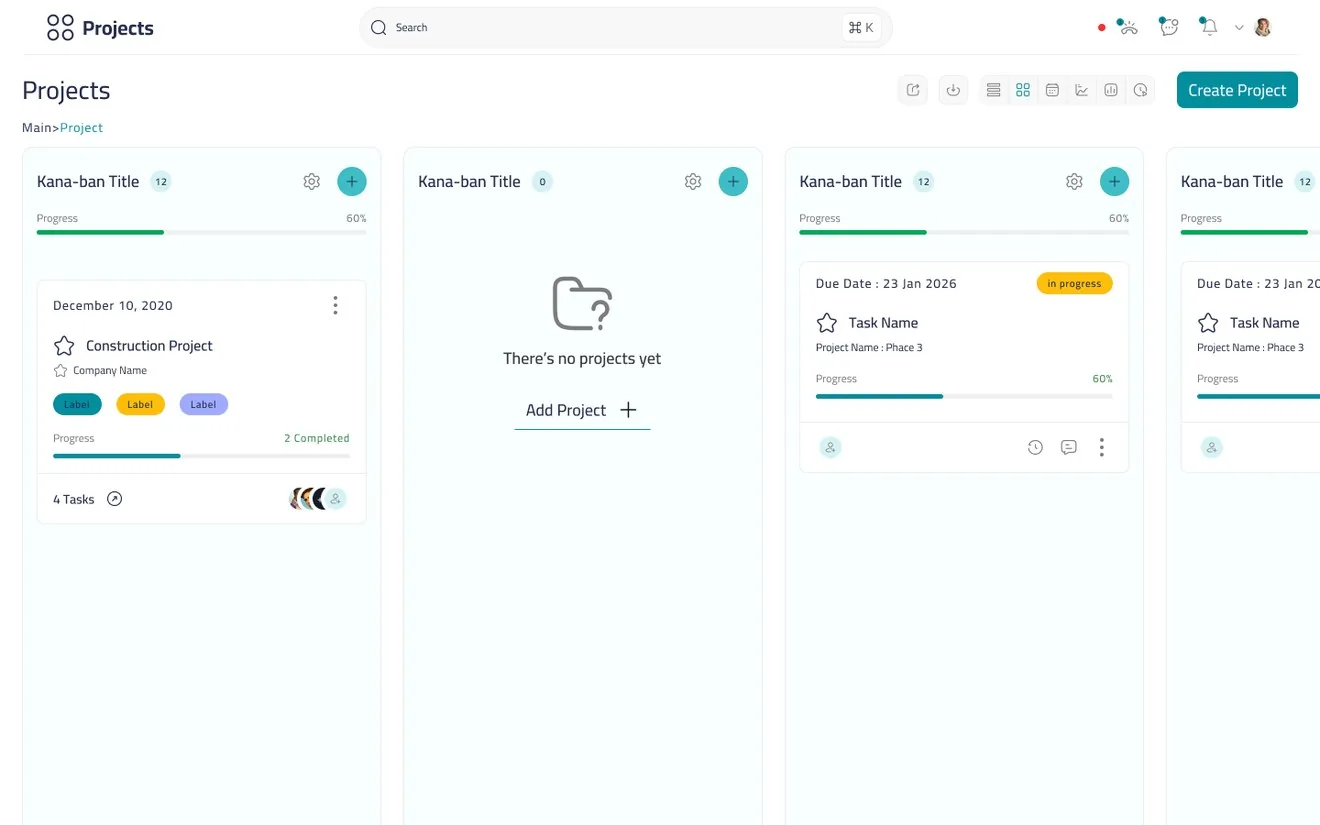1320x825 pixels.
Task: Open gear settings of the empty column
Action: pyautogui.click(x=693, y=181)
